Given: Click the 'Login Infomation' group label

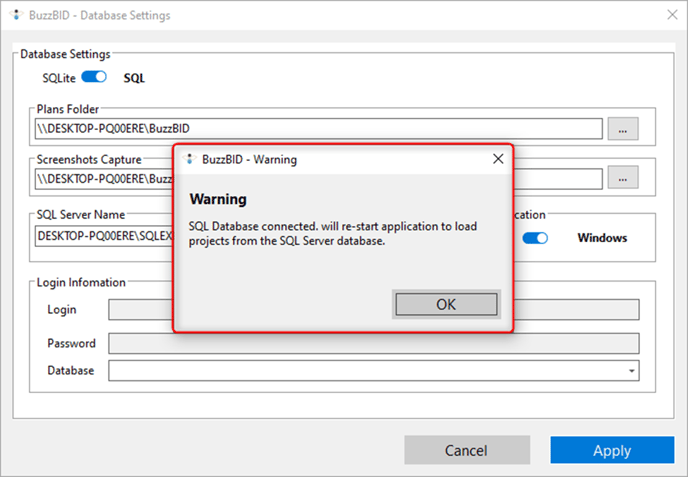Looking at the screenshot, I should pos(81,282).
